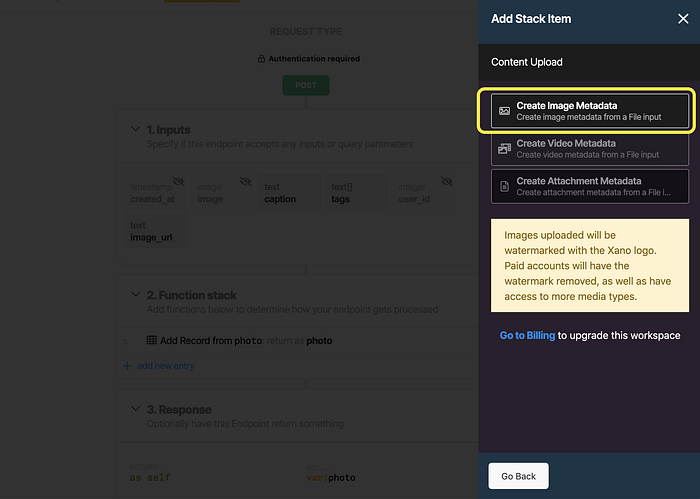Click the document icon beside Create Attachment Metadata

click(x=504, y=187)
